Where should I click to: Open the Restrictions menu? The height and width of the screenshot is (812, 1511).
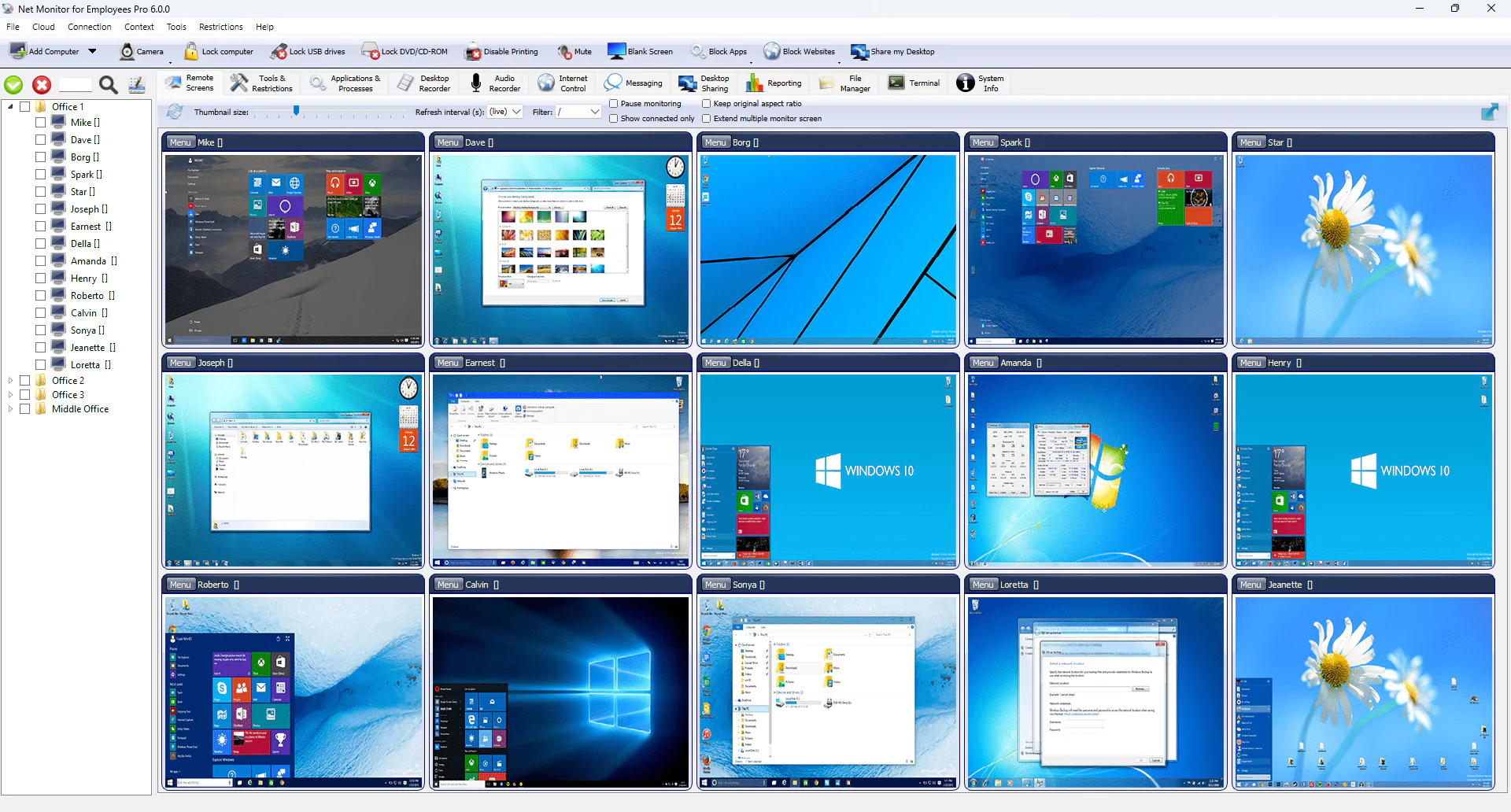tap(220, 26)
